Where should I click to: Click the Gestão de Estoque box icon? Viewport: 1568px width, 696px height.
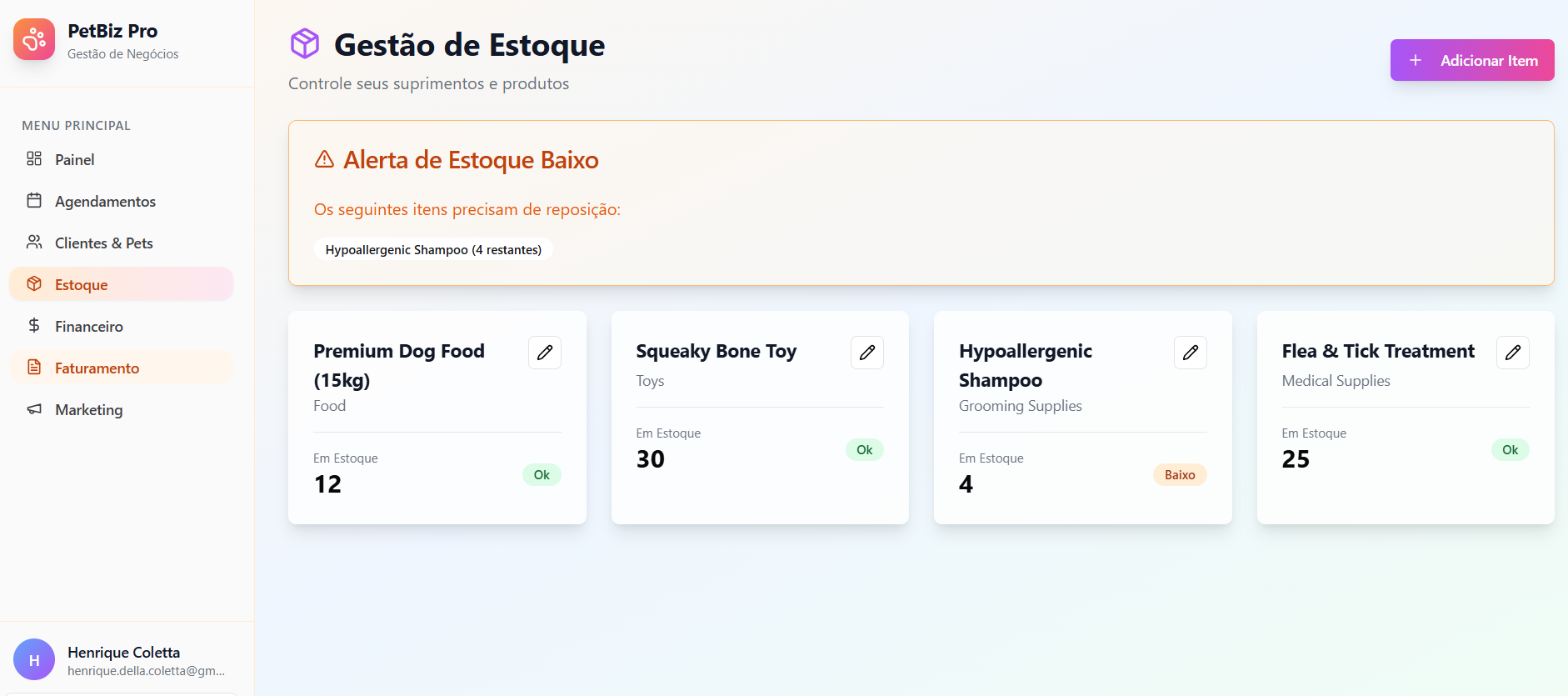tap(305, 43)
